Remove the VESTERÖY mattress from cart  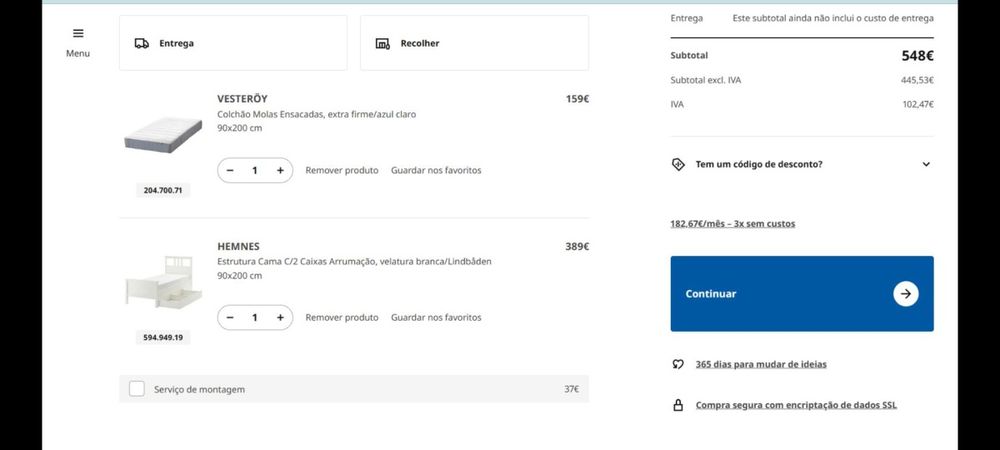coord(342,170)
